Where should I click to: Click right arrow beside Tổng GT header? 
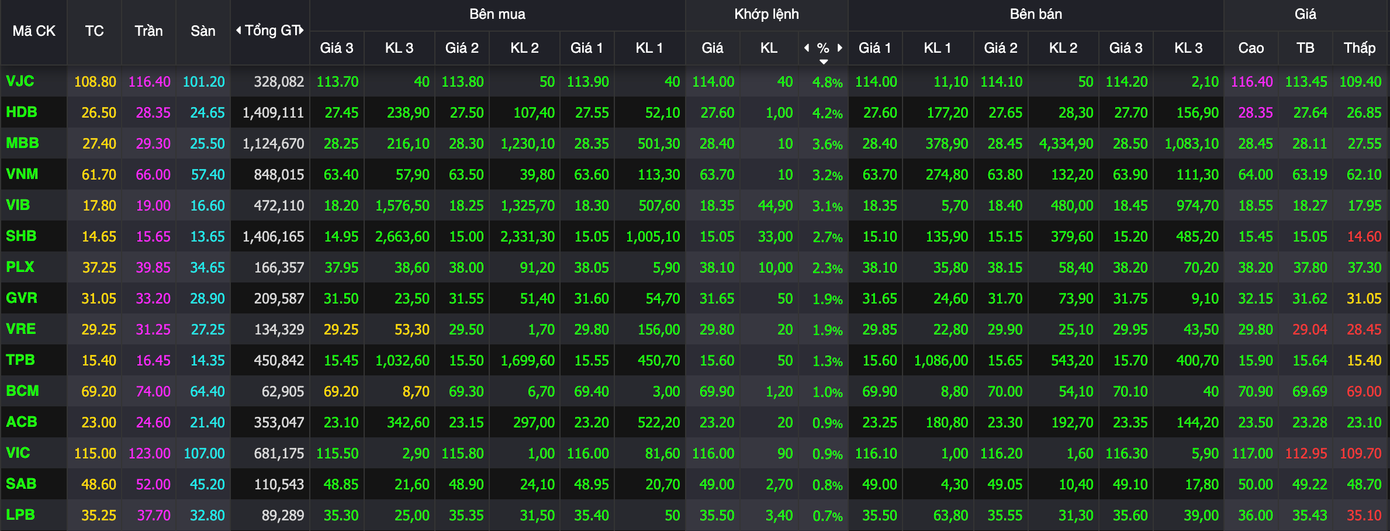[x=300, y=31]
